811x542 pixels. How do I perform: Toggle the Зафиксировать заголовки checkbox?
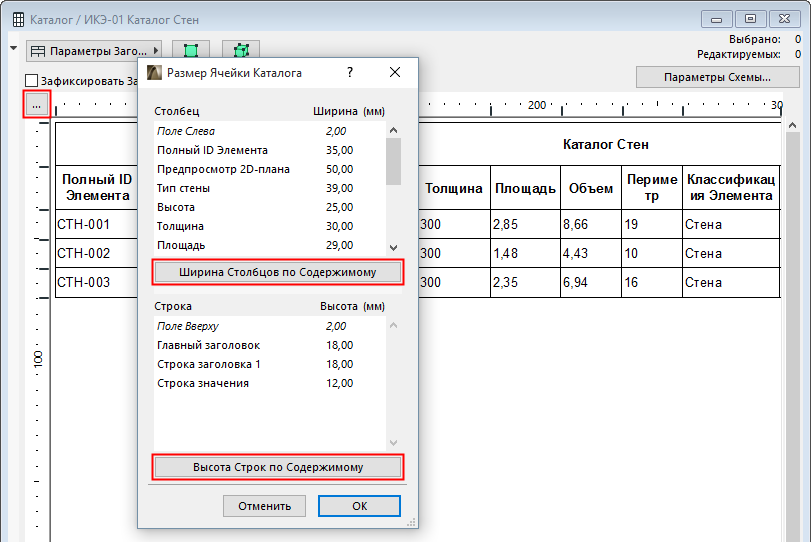tap(32, 81)
